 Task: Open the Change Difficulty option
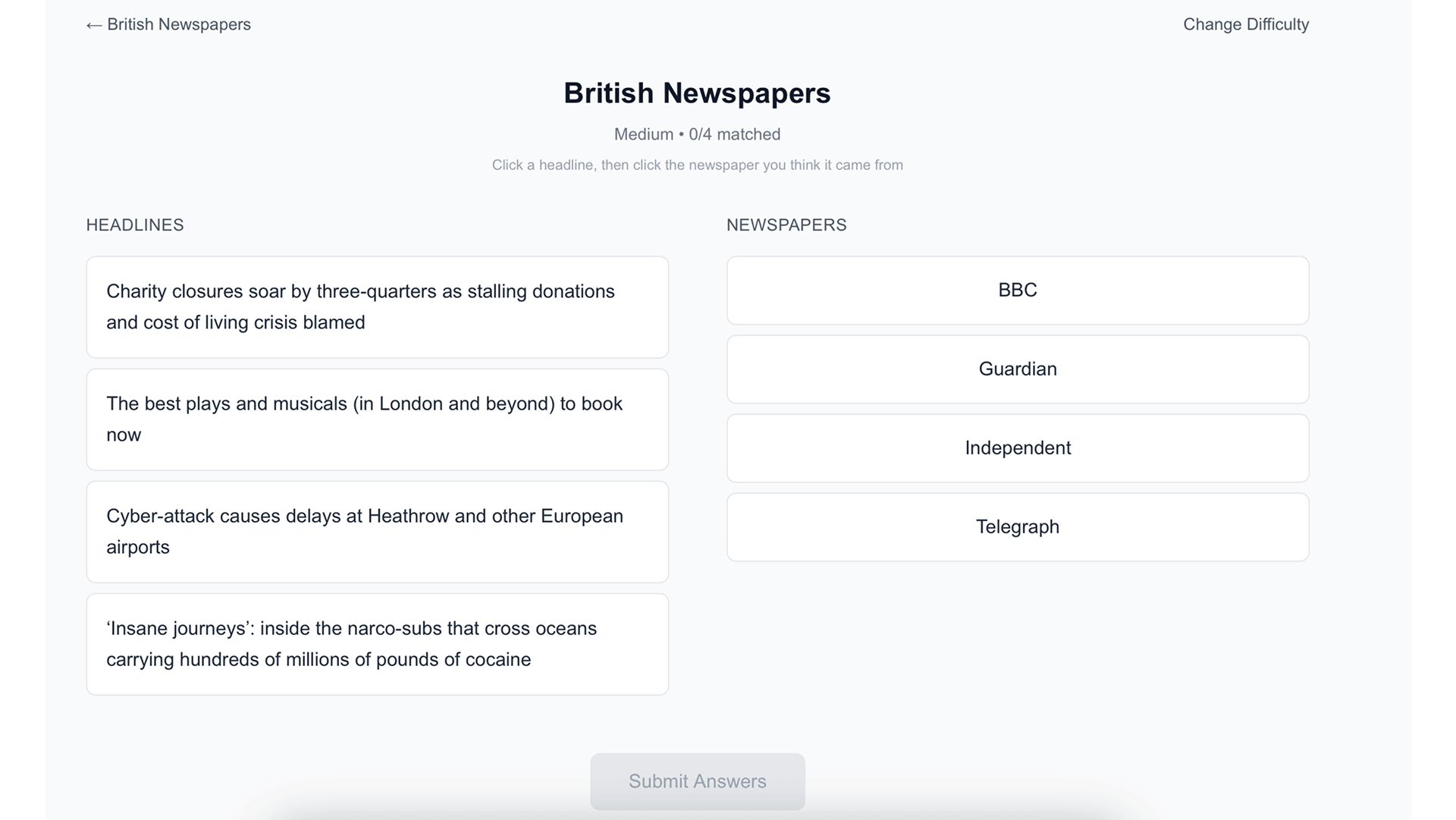[x=1245, y=24]
